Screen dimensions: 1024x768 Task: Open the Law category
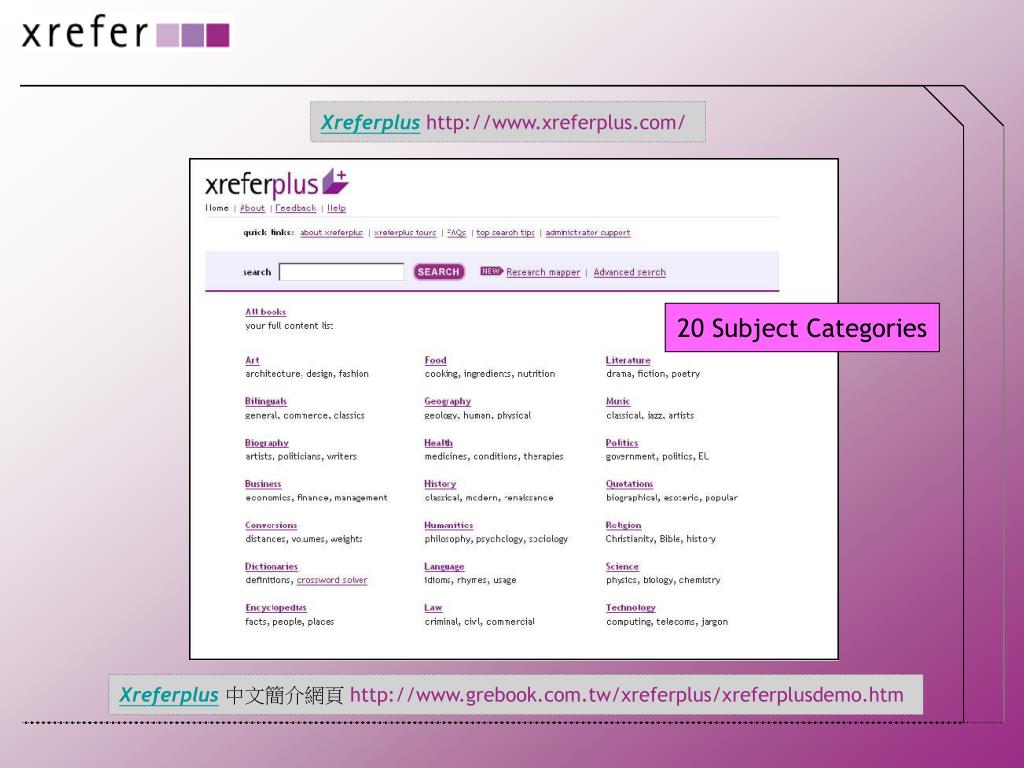pos(433,608)
